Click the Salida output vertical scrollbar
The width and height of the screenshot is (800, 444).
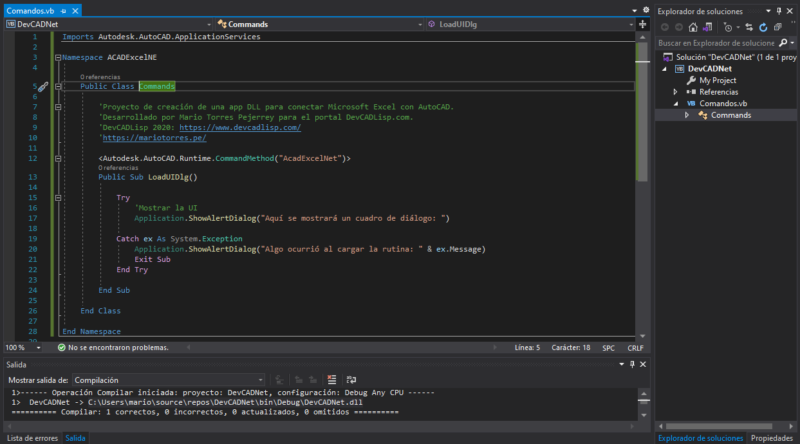(x=643, y=404)
